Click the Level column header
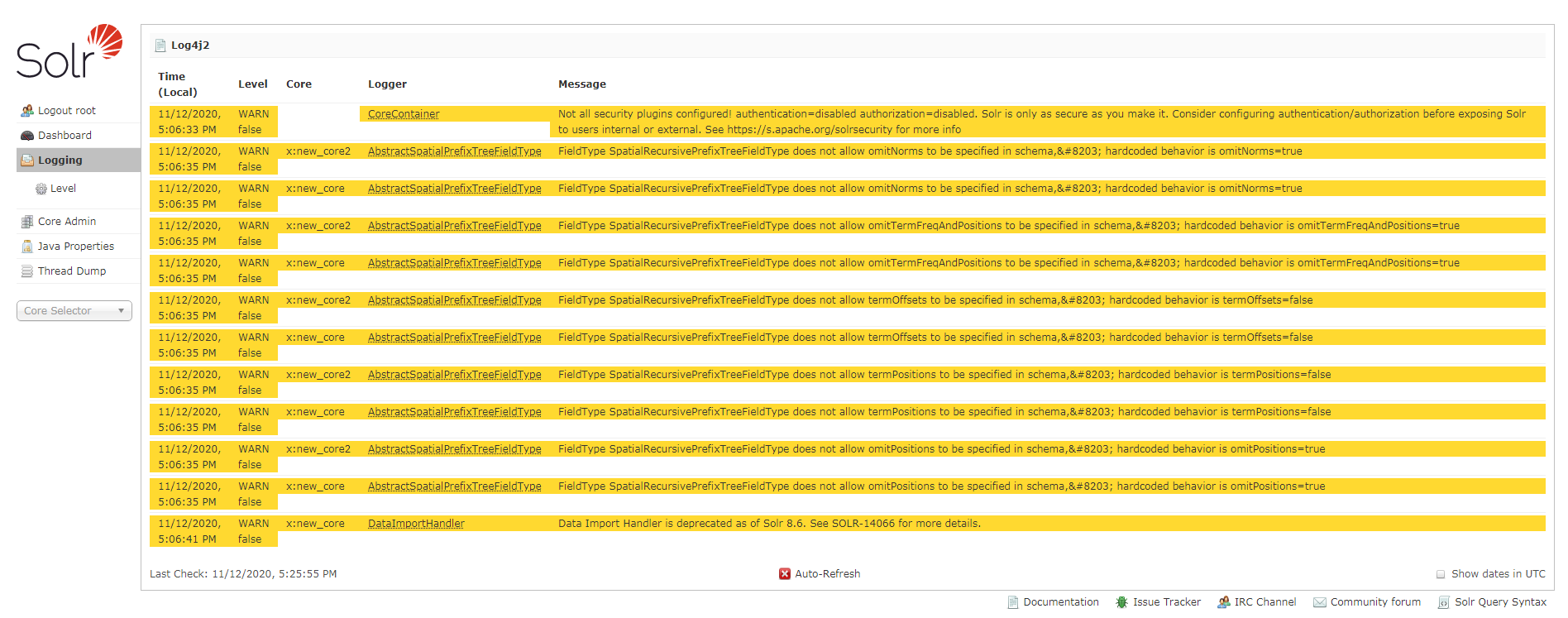1568x618 pixels. 253,84
